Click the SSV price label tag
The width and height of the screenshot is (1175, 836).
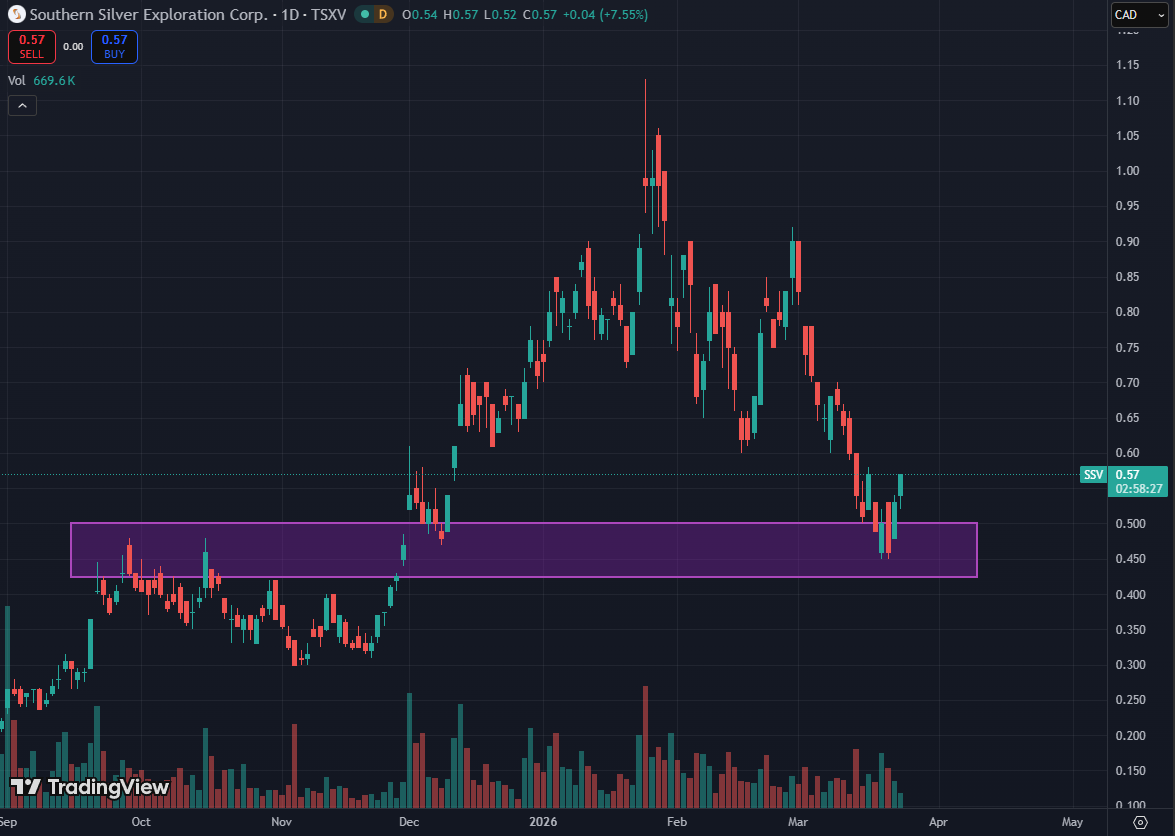click(1093, 474)
